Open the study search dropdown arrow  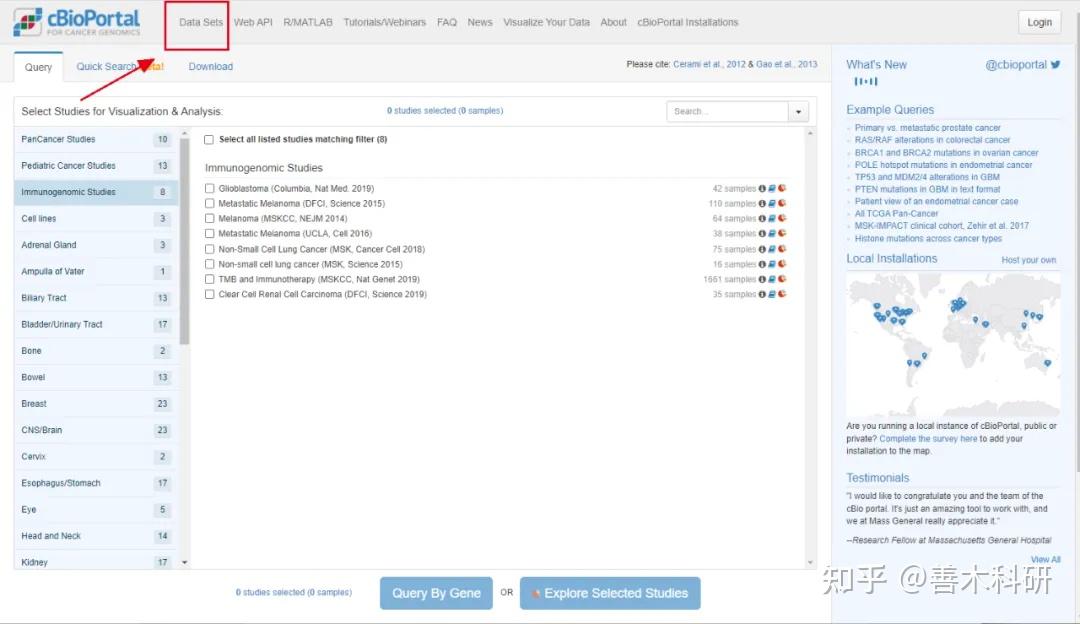click(798, 112)
